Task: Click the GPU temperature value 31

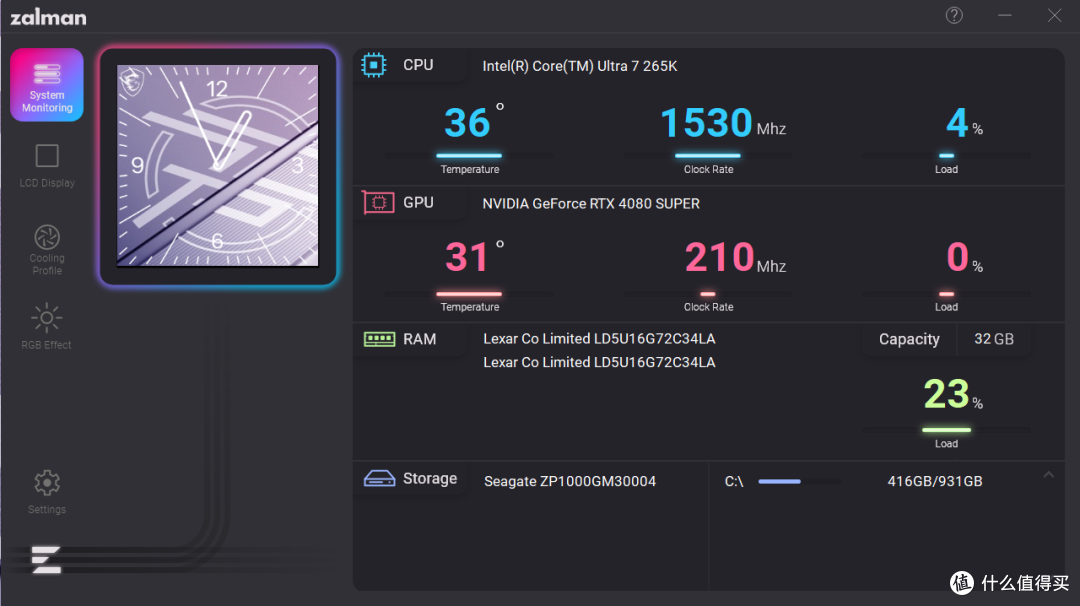Action: point(466,258)
